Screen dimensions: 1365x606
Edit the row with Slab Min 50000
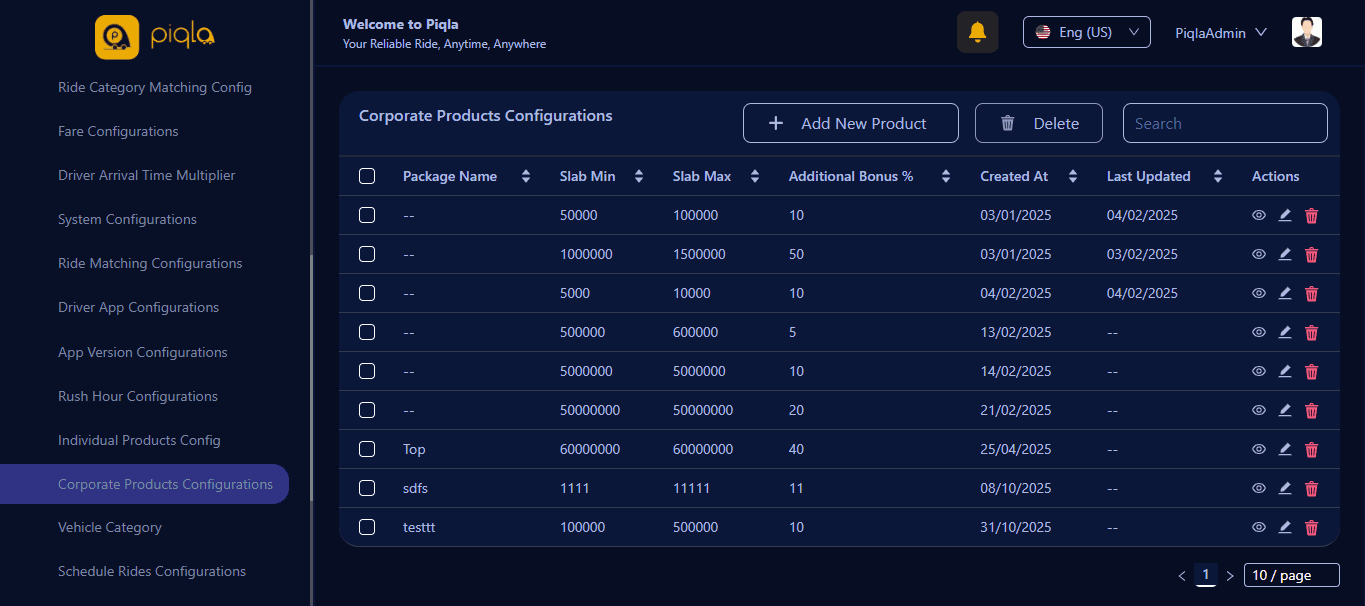pyautogui.click(x=1285, y=215)
